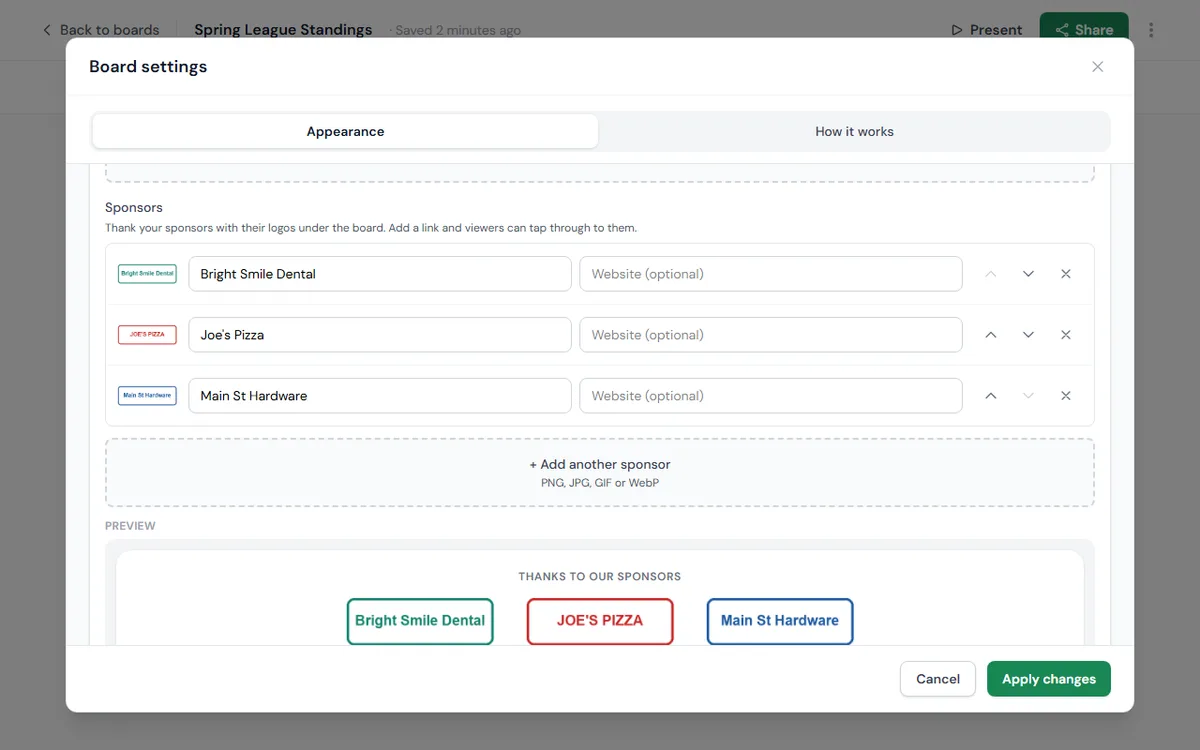
Task: Move Bright Smile Dental sponsor down
Action: (x=1028, y=274)
